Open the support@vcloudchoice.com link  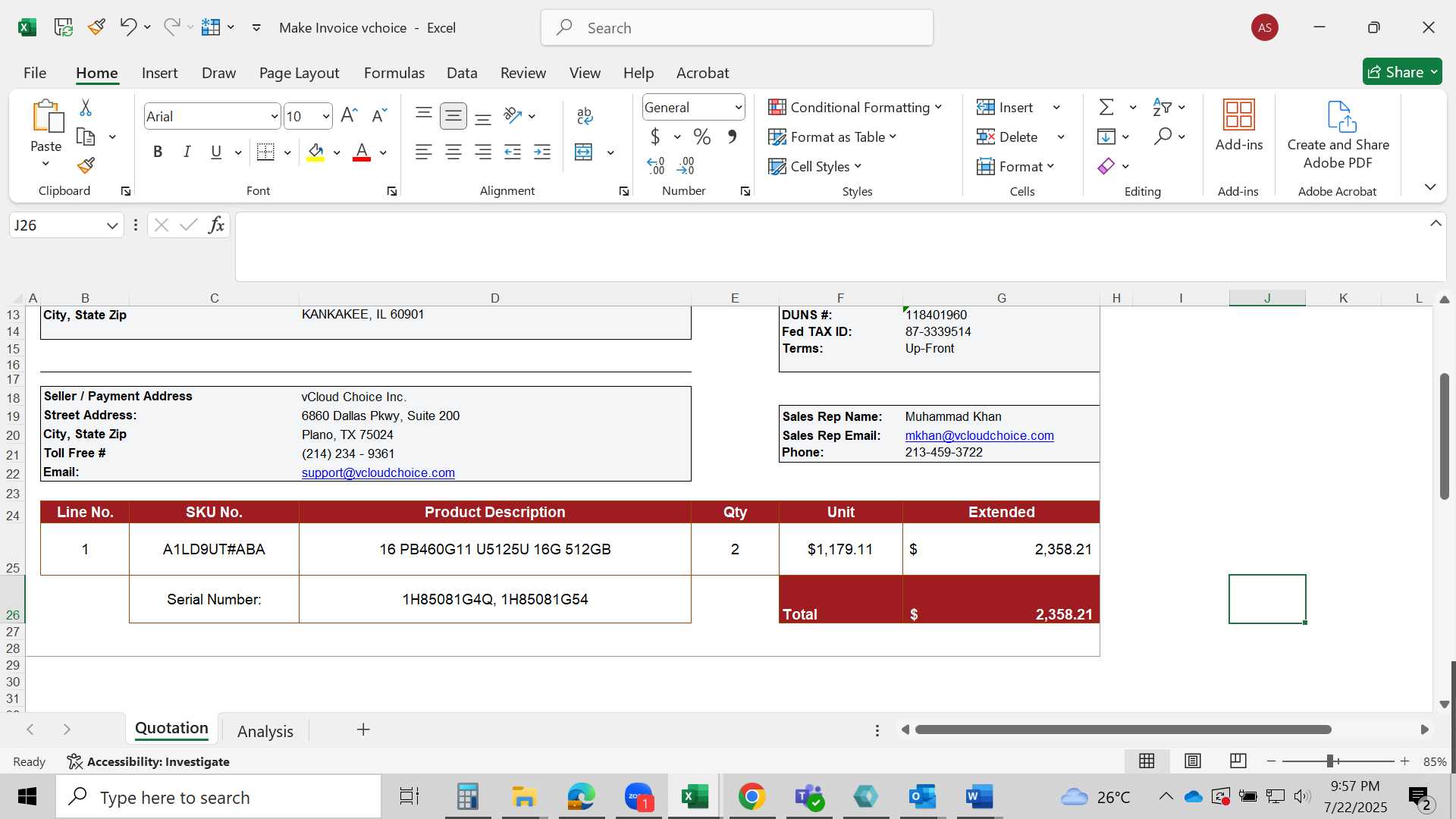tap(378, 472)
